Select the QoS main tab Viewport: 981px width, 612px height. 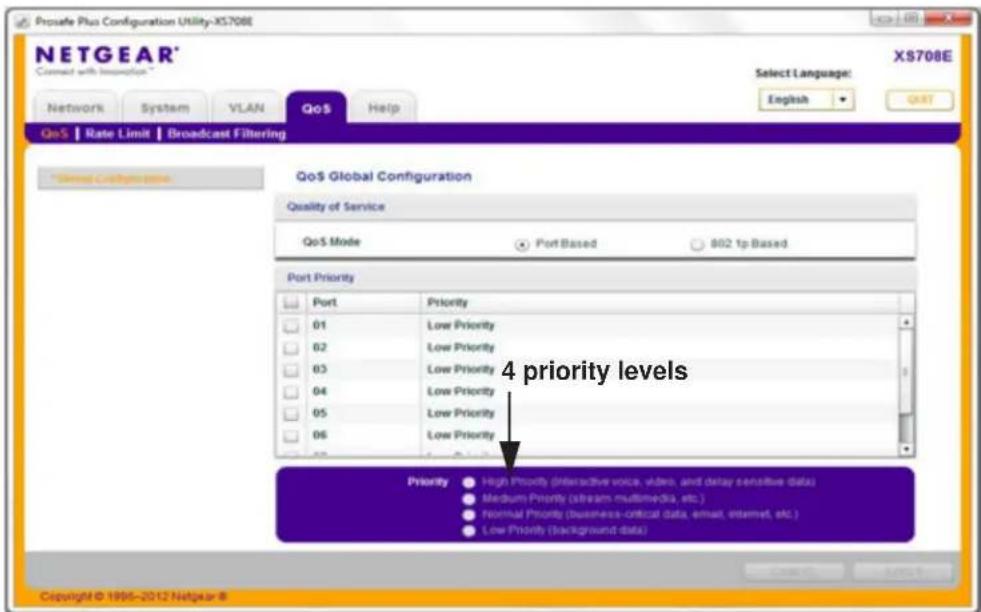point(316,108)
